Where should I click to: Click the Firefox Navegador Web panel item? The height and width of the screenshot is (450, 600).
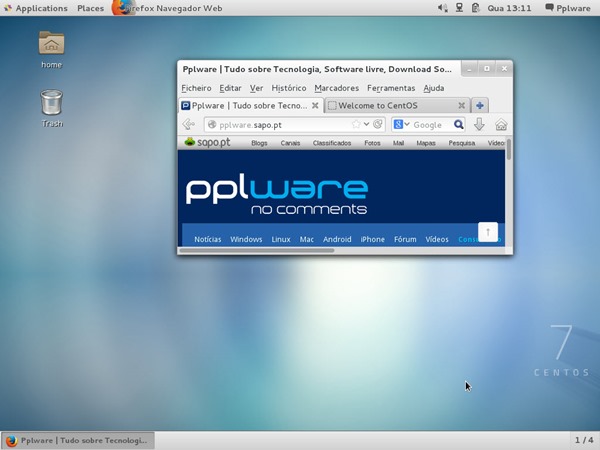[x=168, y=8]
